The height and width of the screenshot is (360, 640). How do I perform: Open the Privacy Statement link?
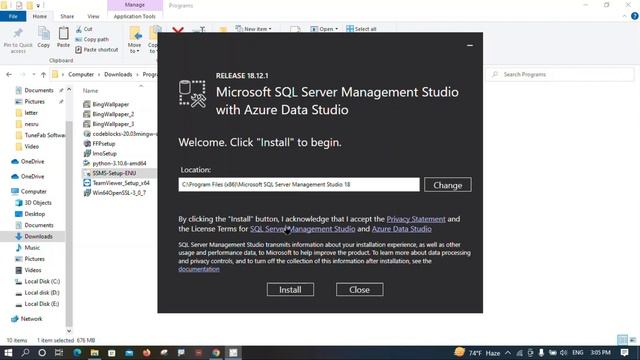click(416, 219)
